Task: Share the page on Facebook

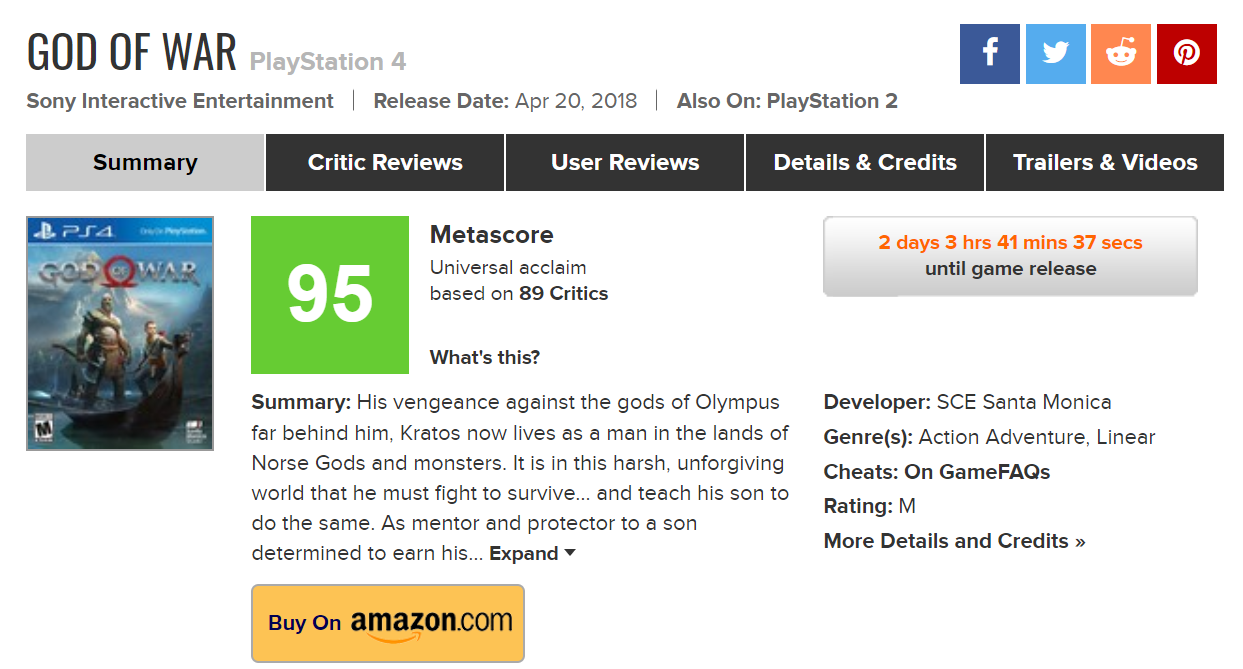Action: click(x=989, y=54)
